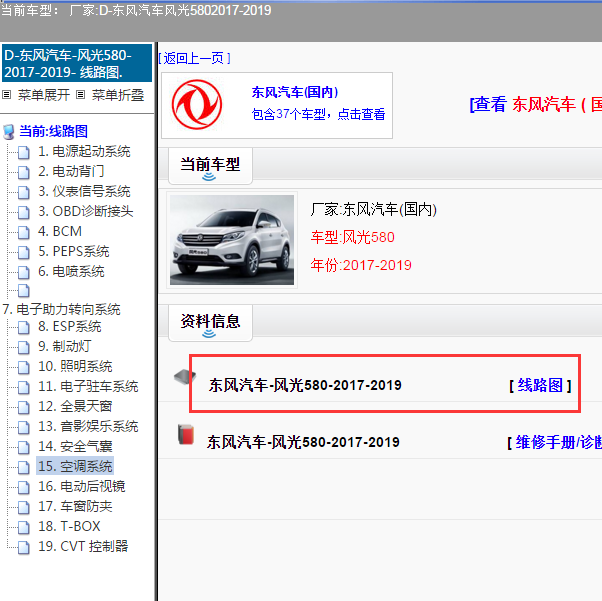This screenshot has height=601, width=602.
Task: Select tree item 14. 安全气囊
Action: point(75,447)
